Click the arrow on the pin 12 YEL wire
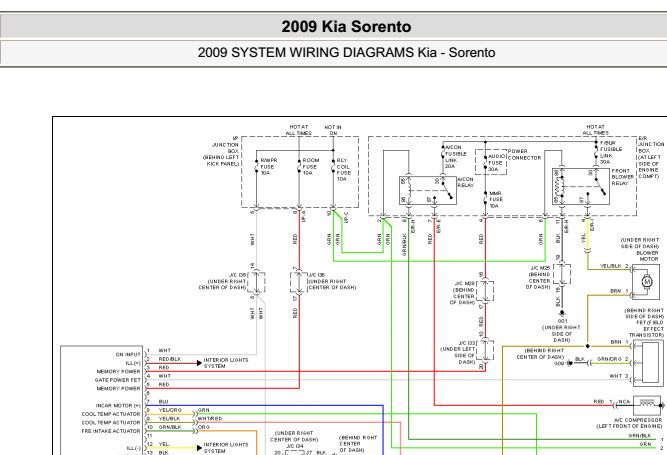The image size is (667, 455). tap(199, 448)
